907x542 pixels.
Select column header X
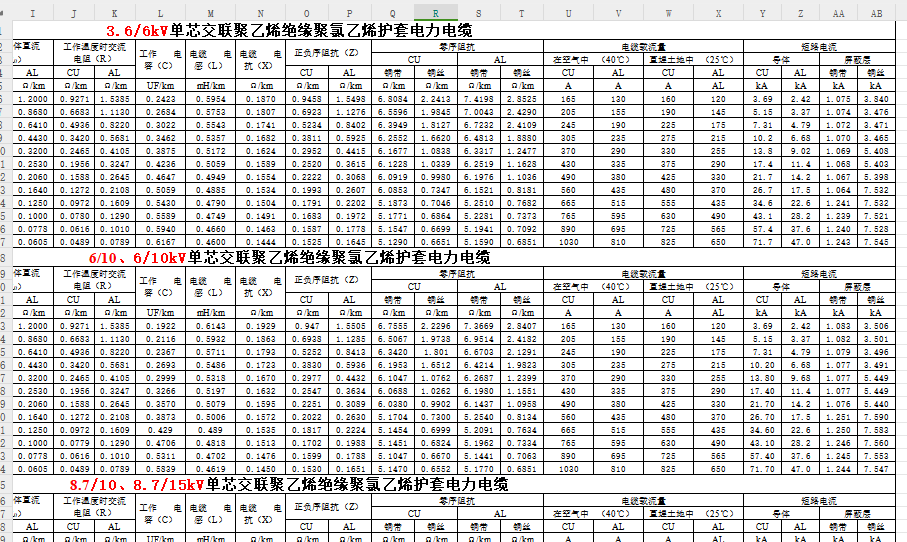tap(718, 12)
